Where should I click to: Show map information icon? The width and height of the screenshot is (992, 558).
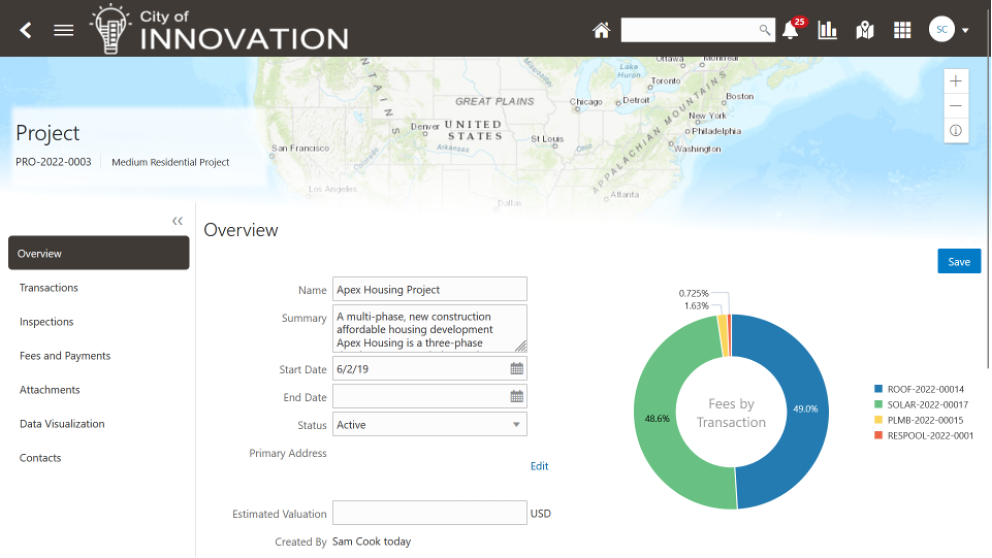955,130
